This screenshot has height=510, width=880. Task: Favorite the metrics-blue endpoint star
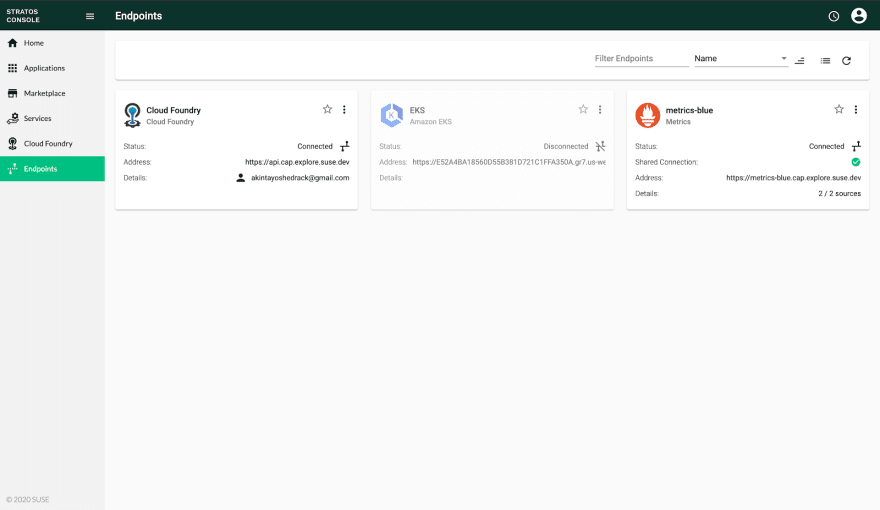coord(838,109)
